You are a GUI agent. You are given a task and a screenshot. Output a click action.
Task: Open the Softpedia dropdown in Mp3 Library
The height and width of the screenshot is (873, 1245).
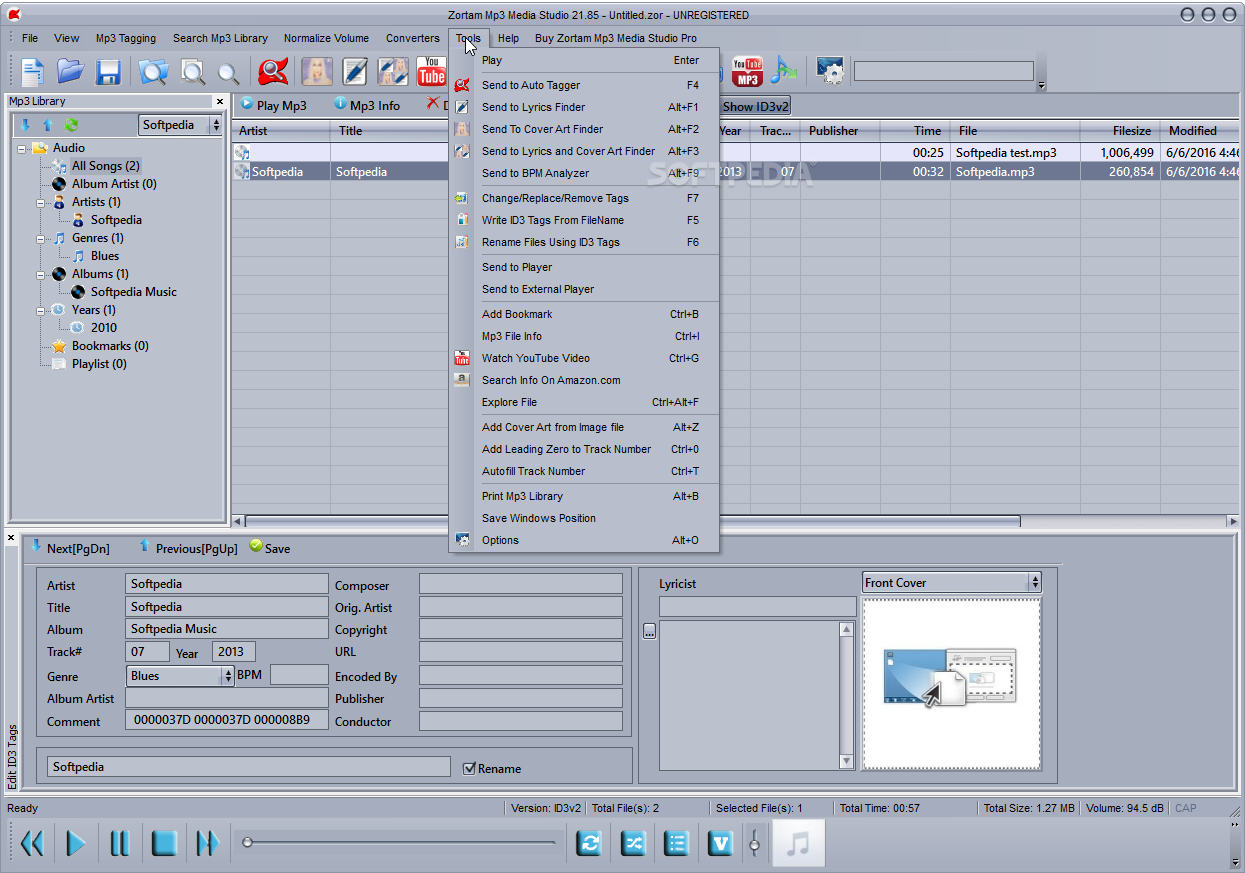(x=216, y=125)
